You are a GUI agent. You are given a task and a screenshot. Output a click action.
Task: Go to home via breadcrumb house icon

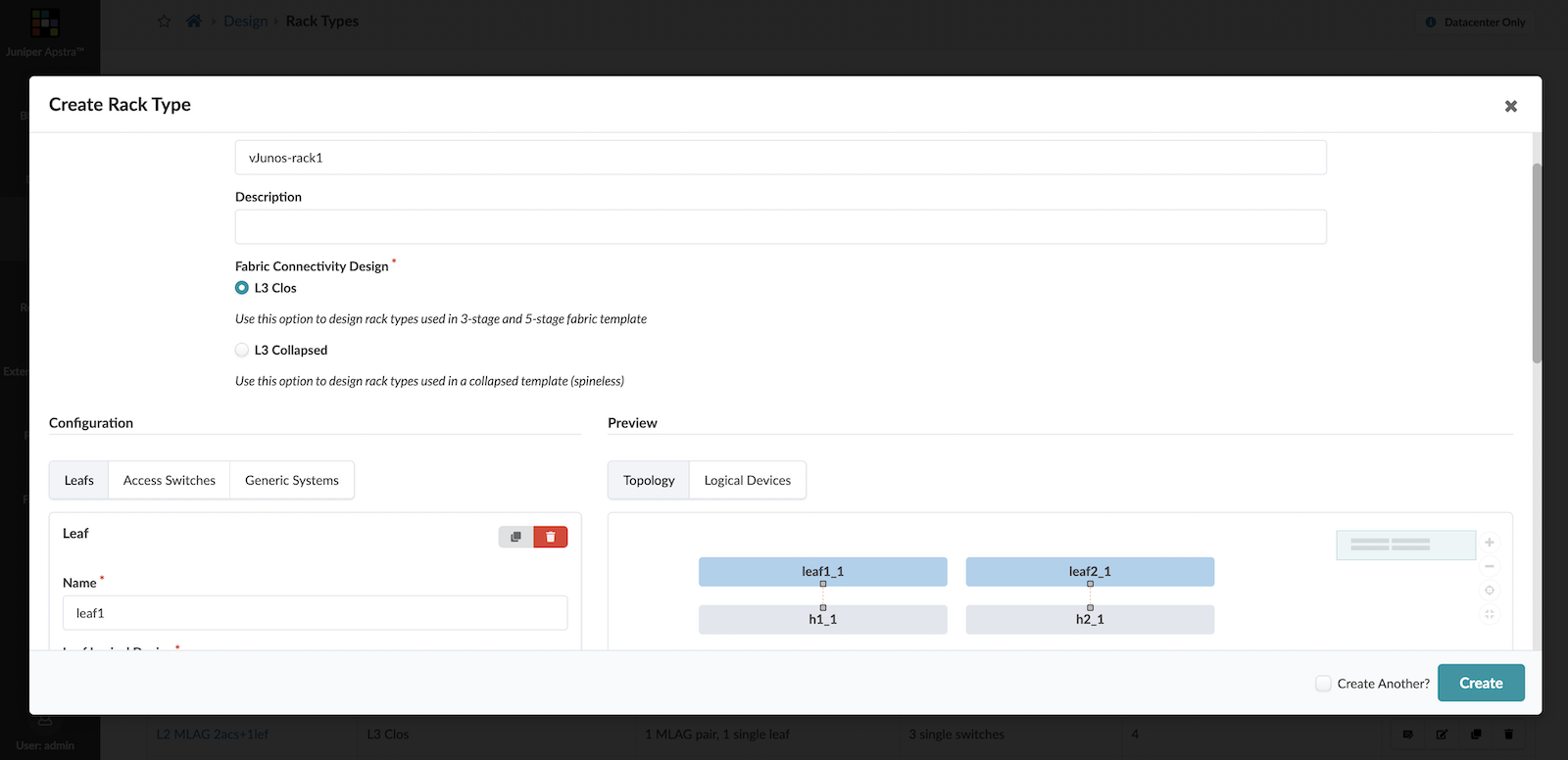[x=194, y=22]
